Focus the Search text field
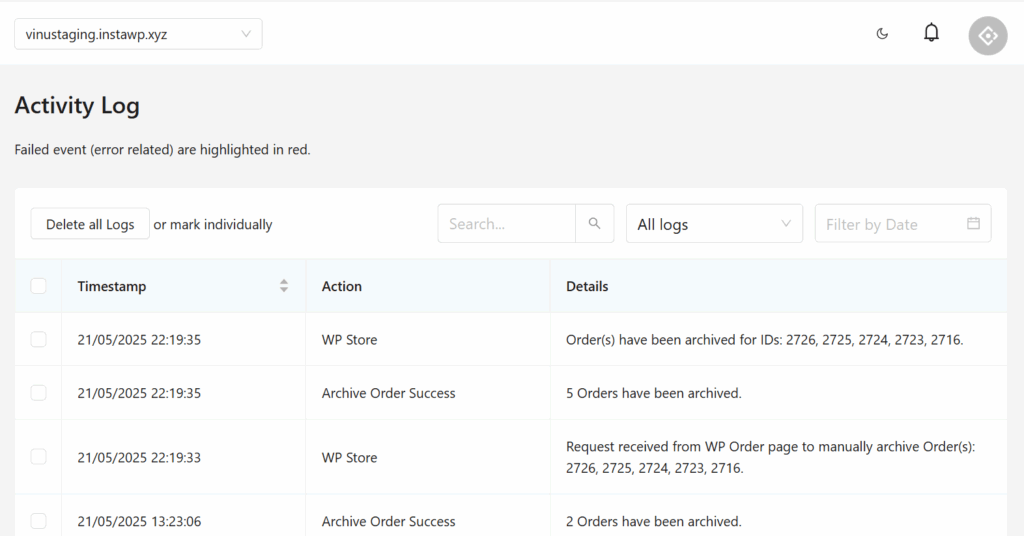 507,224
